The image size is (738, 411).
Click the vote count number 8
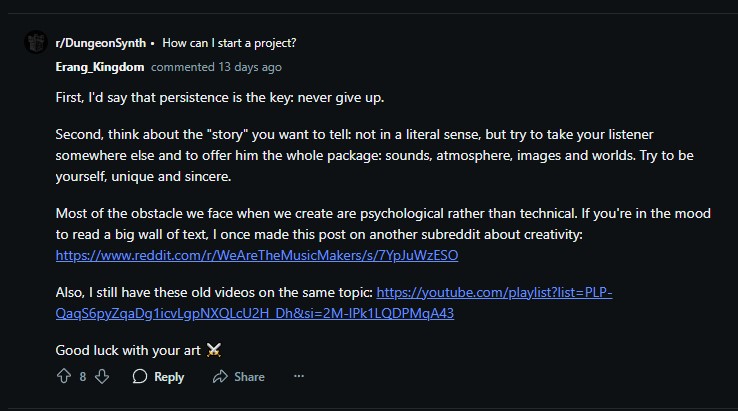pos(83,377)
